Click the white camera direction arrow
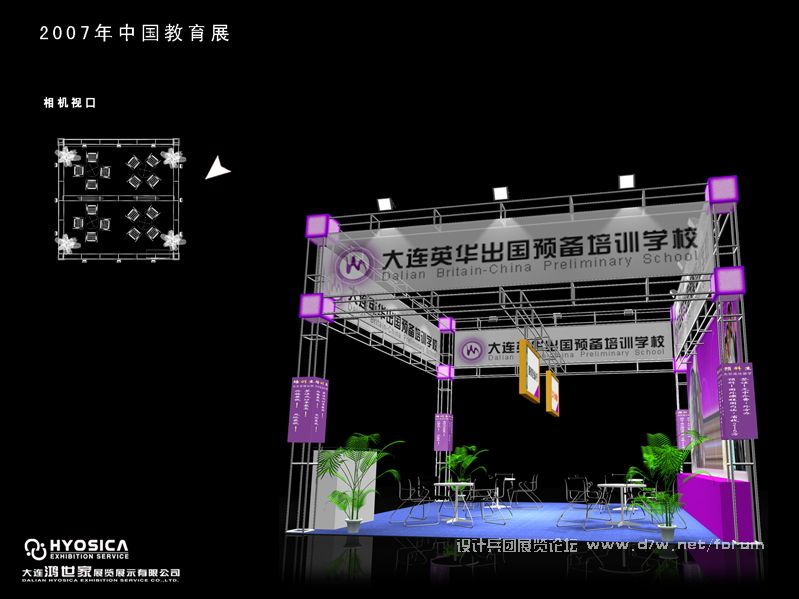 218,168
